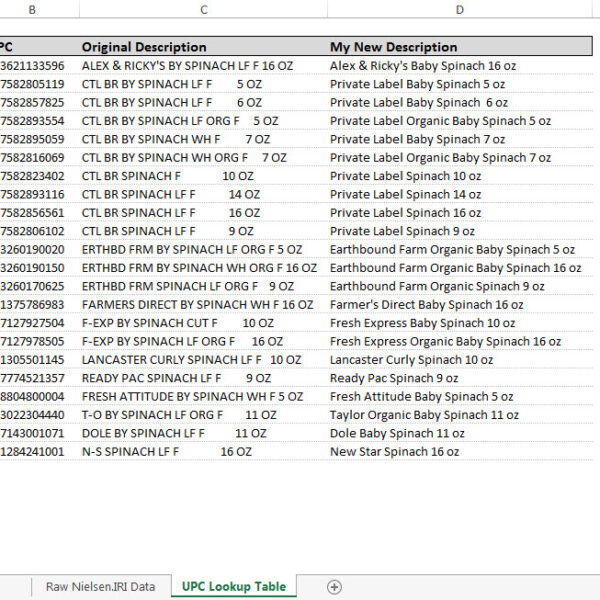Click cell Earthbound Farm Organic Spinach 9 oz
Screen dimensions: 600x600
(x=460, y=286)
